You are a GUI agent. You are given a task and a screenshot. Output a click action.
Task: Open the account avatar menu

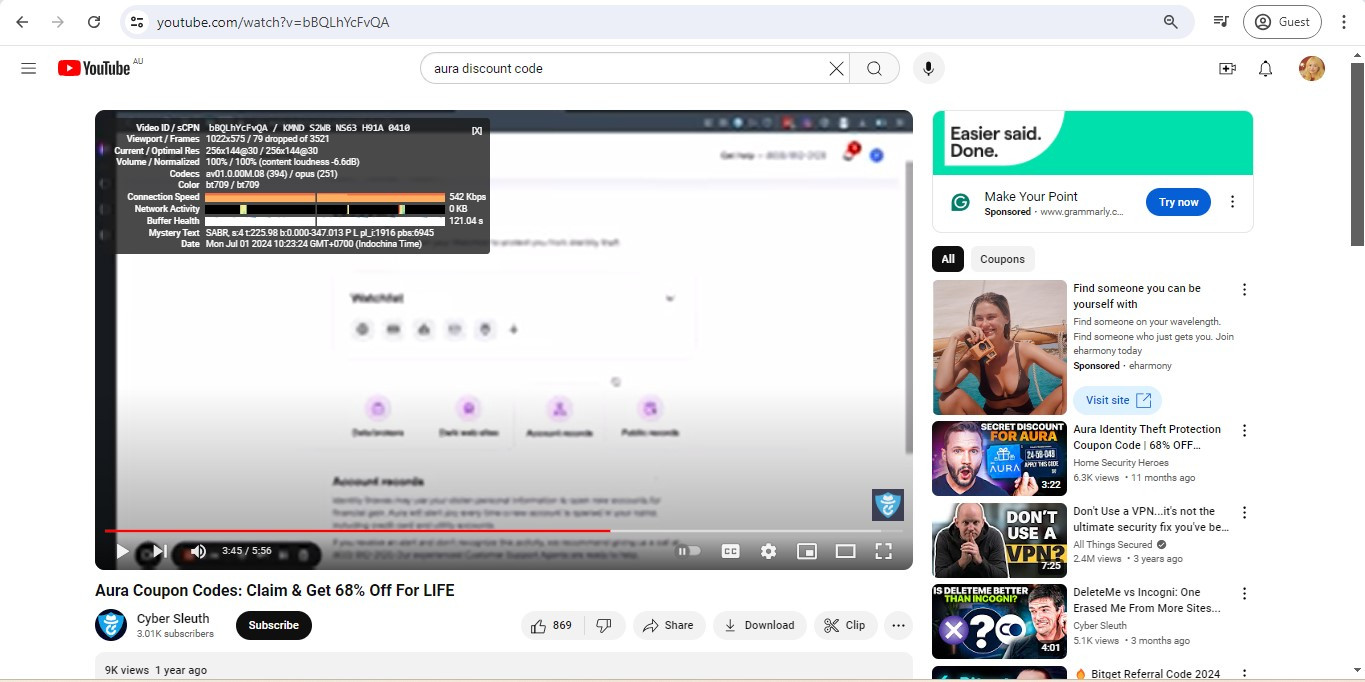(x=1312, y=68)
